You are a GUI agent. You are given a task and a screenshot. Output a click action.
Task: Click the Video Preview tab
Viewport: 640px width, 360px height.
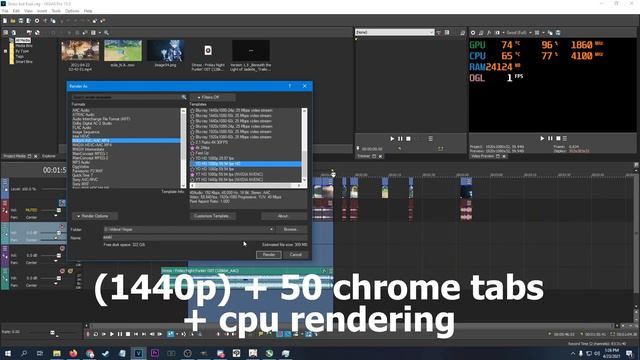tap(483, 156)
